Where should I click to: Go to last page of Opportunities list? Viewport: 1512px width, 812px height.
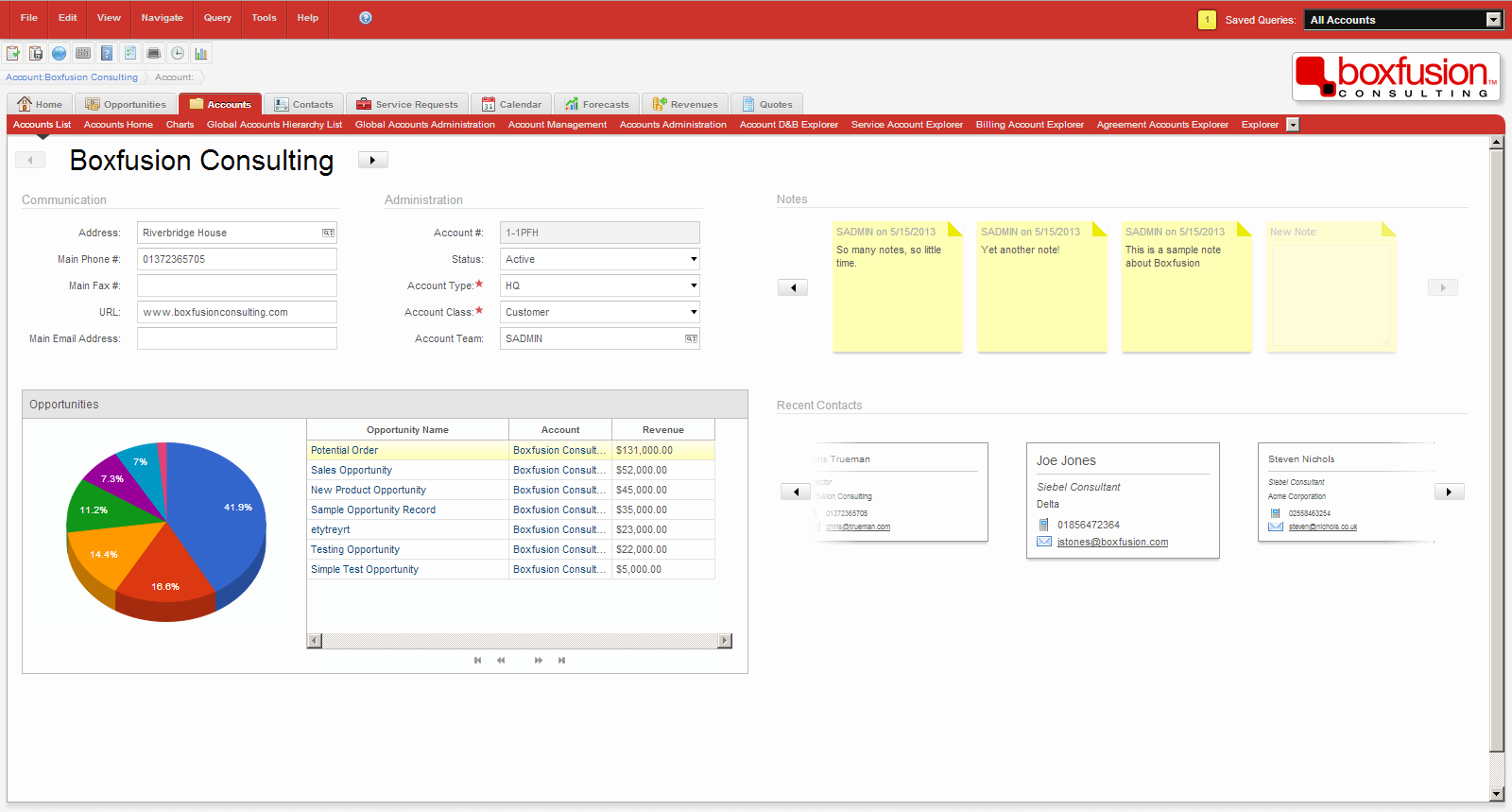[561, 660]
